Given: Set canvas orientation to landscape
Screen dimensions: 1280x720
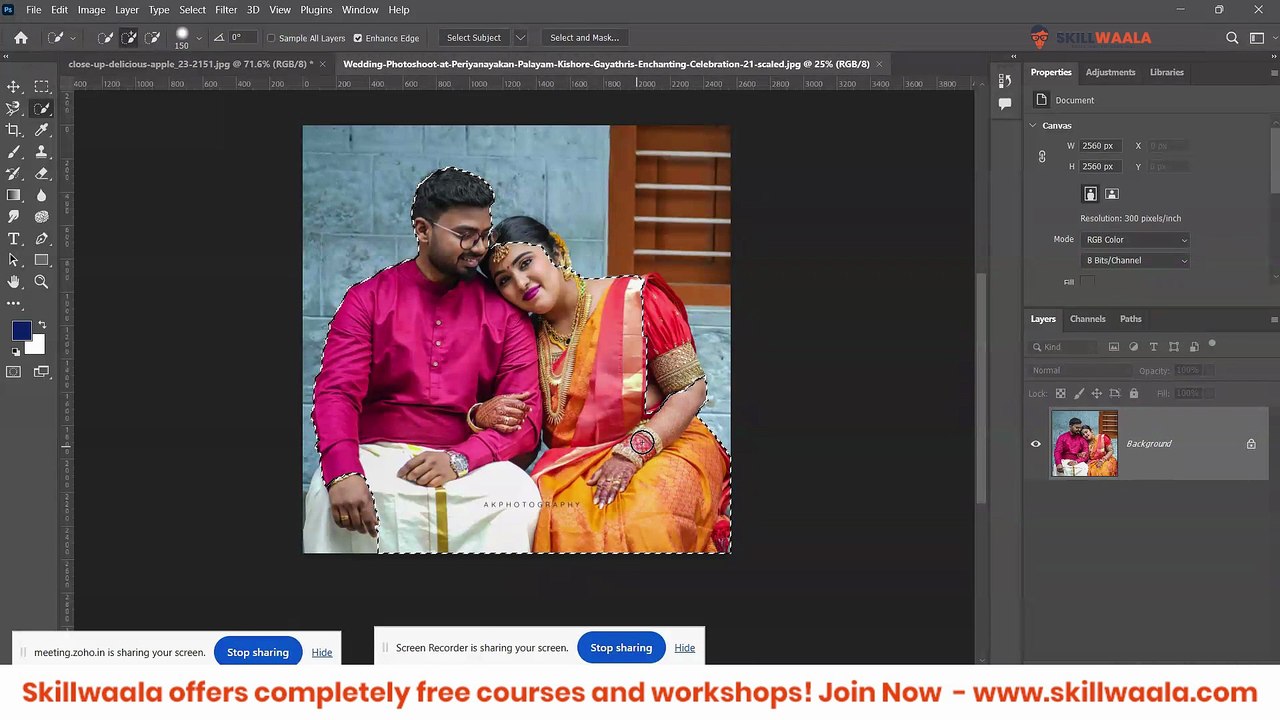Looking at the screenshot, I should [1112, 194].
